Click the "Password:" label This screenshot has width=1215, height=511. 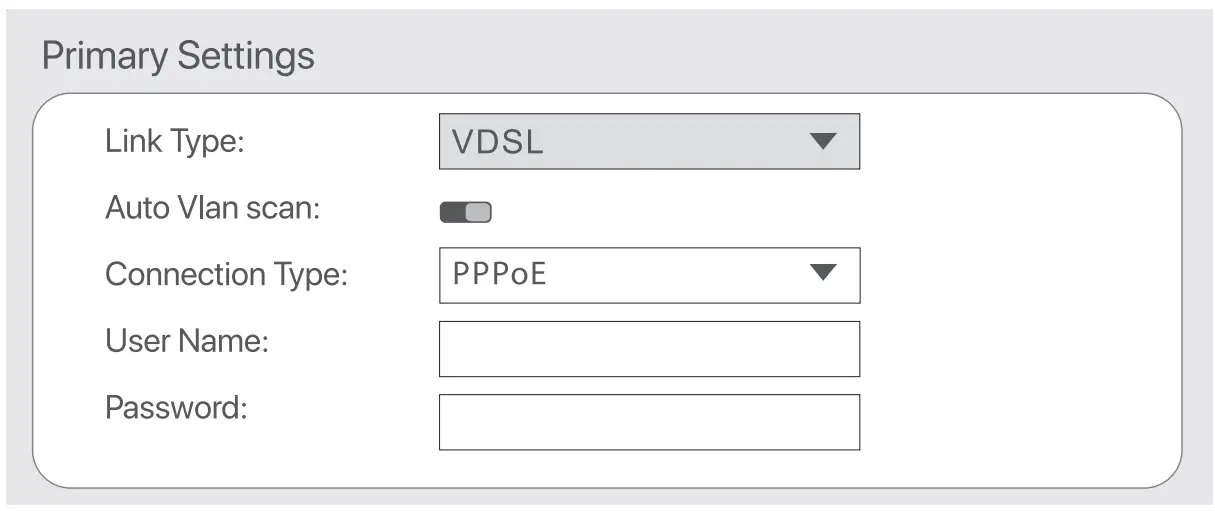[x=176, y=407]
